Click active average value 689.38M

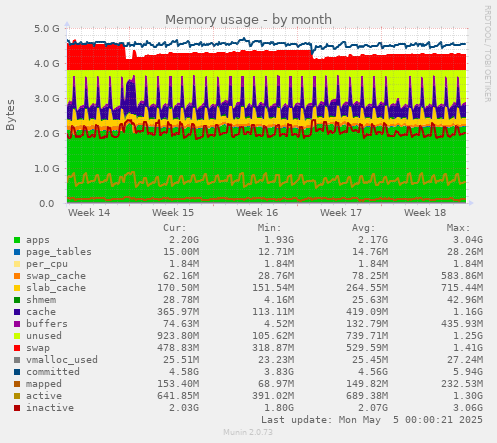point(367,396)
